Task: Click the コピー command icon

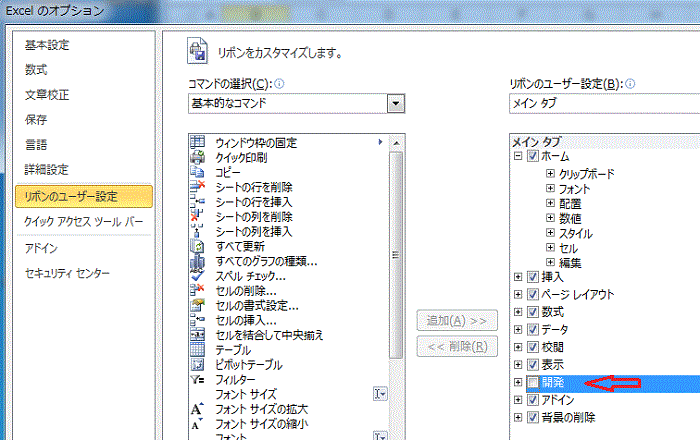Action: [197, 172]
